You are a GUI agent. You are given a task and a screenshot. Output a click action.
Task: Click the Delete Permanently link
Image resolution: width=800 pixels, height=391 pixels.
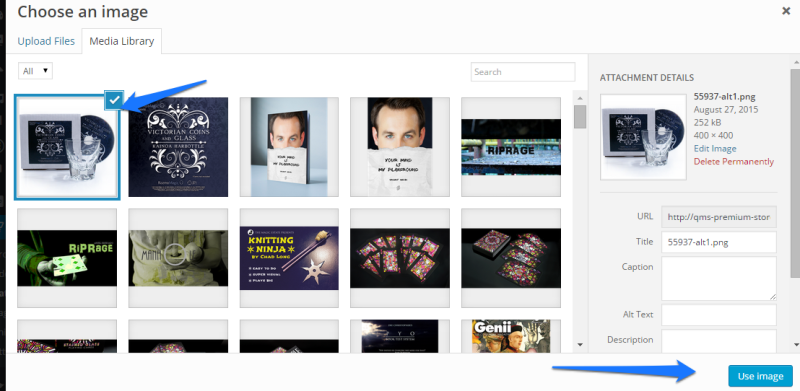click(x=734, y=162)
